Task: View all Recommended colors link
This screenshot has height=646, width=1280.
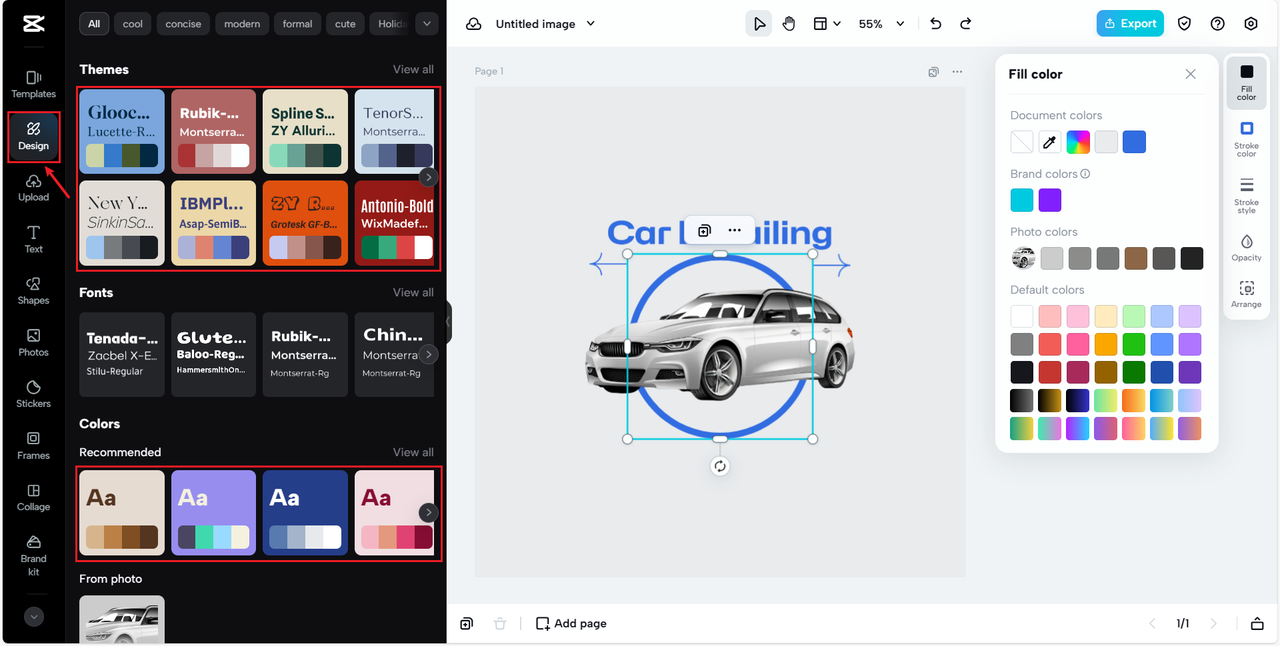Action: pyautogui.click(x=413, y=452)
